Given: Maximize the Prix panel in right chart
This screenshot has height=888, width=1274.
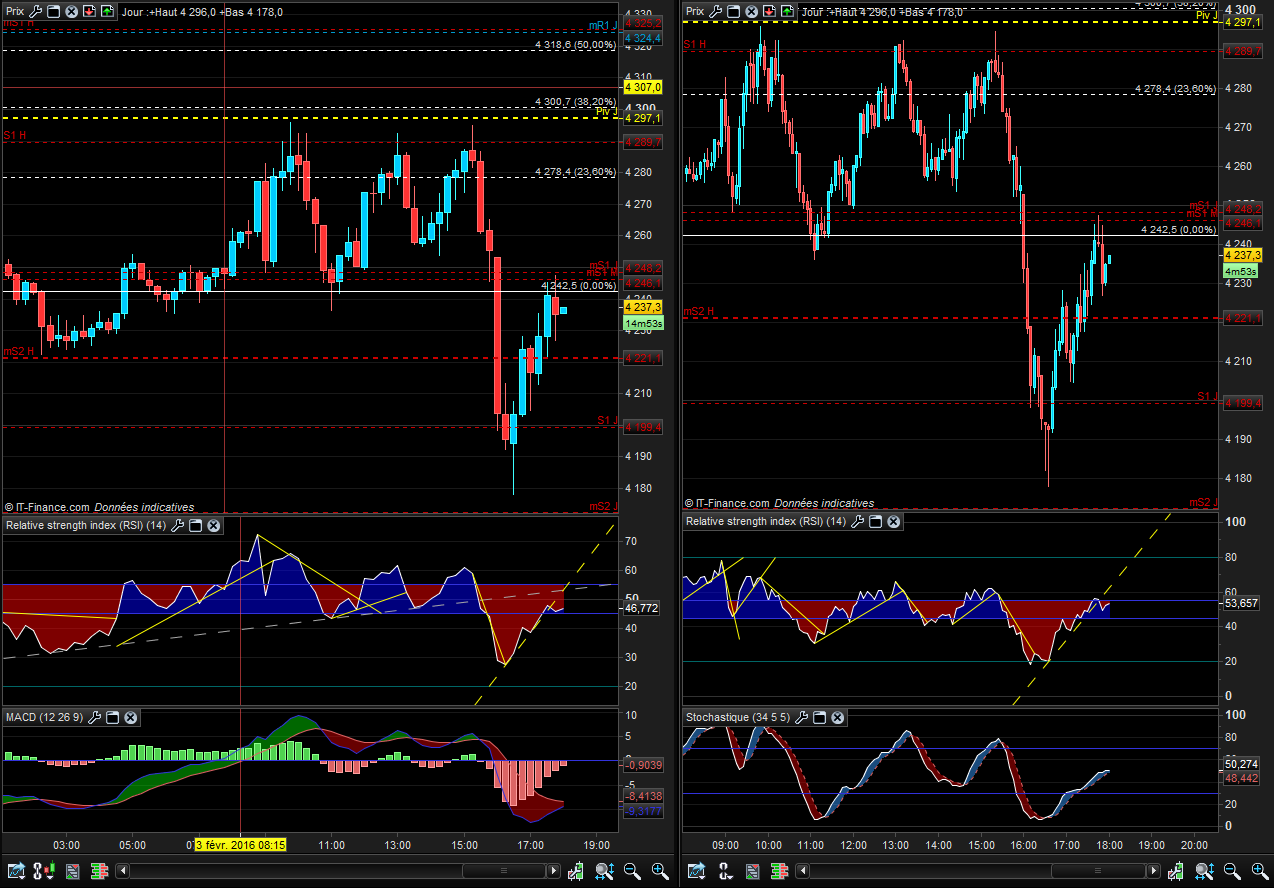Looking at the screenshot, I should pyautogui.click(x=734, y=12).
